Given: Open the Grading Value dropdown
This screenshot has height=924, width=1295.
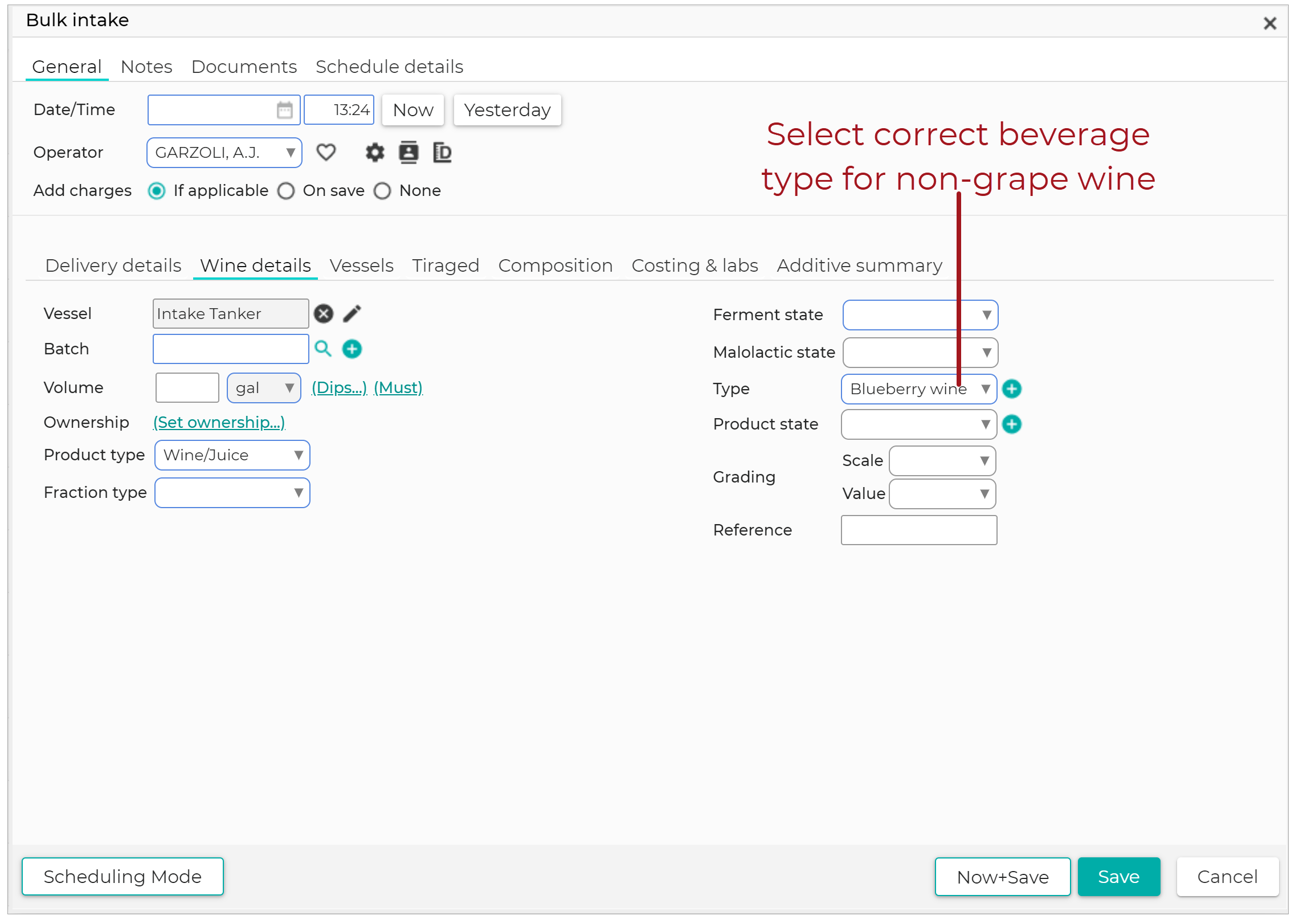Looking at the screenshot, I should coord(942,494).
